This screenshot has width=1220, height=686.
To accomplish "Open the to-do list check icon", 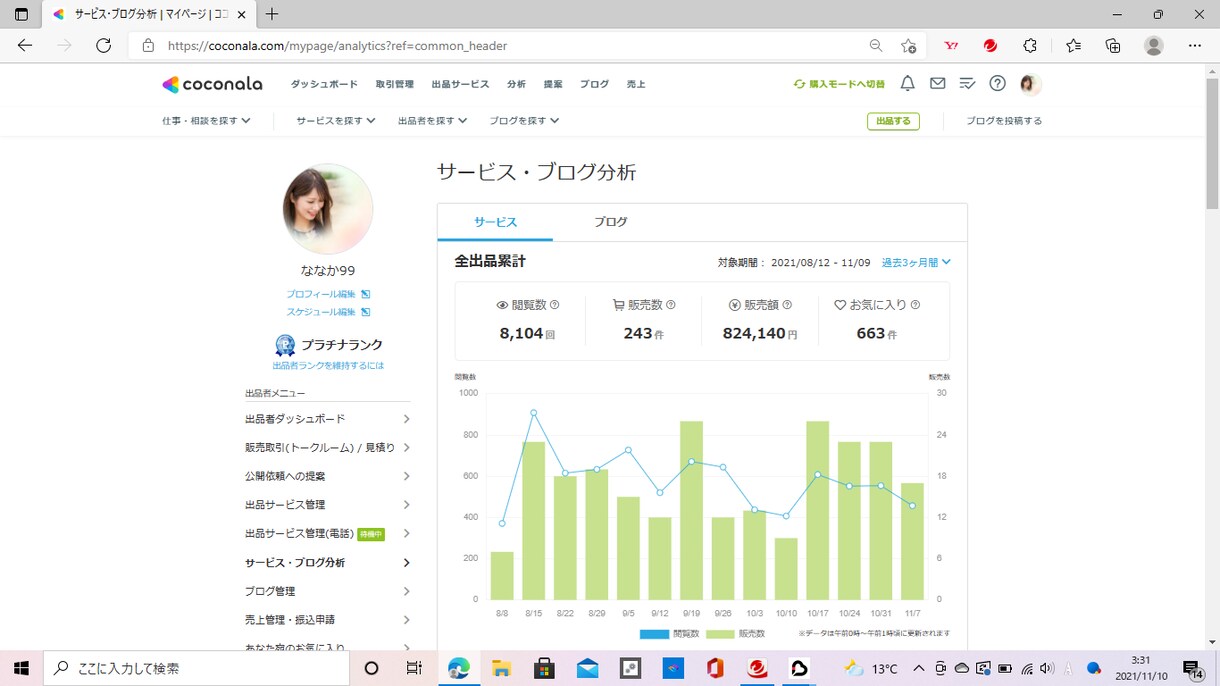I will tap(967, 84).
